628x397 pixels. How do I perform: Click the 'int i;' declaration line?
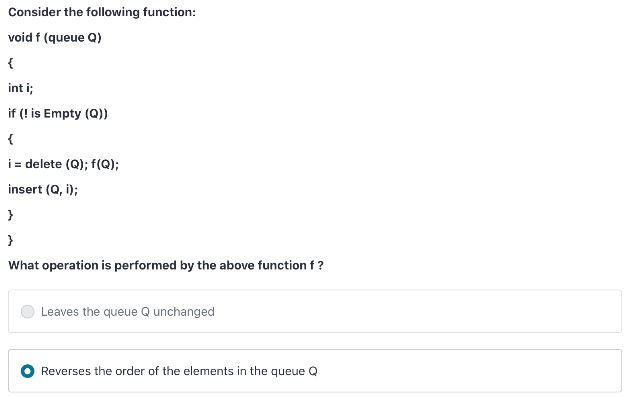[20, 88]
